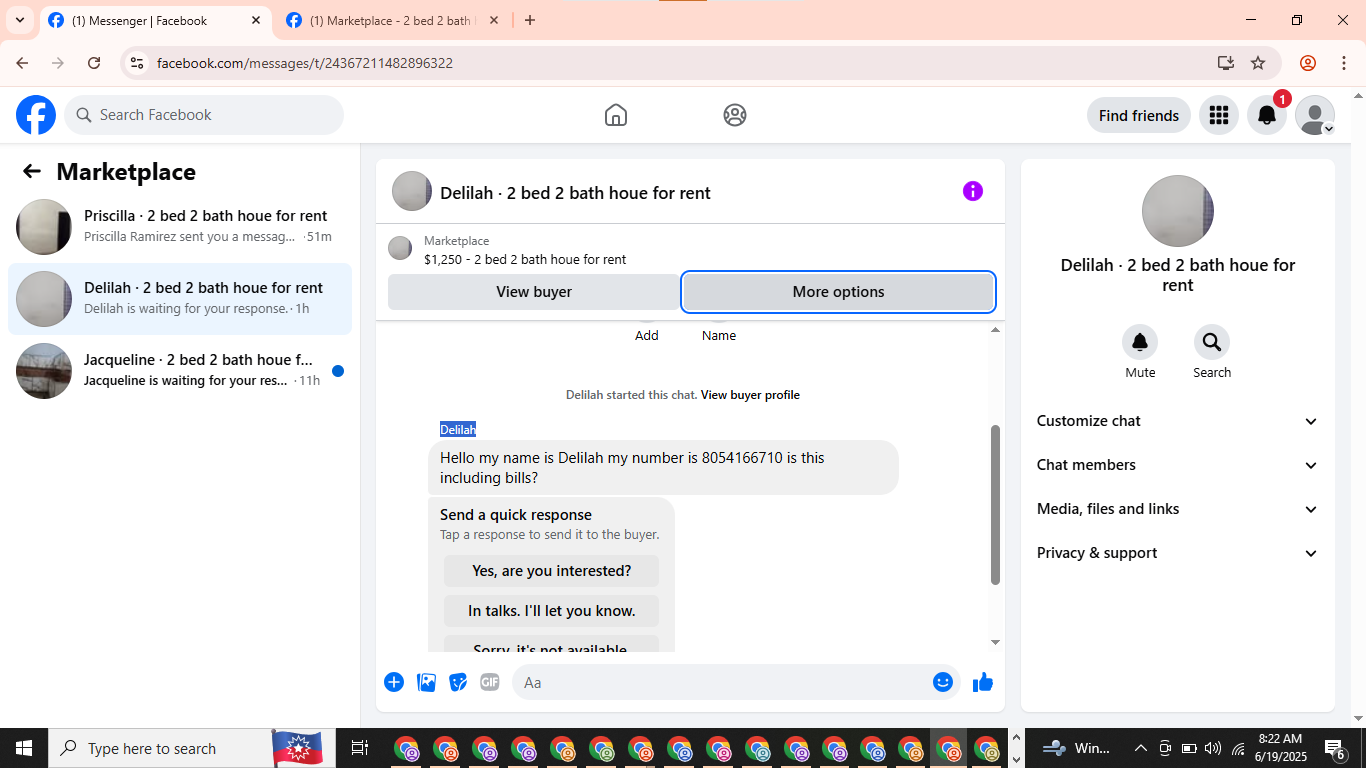The width and height of the screenshot is (1366, 768).
Task: Choose a sticker from the composer
Action: click(458, 682)
